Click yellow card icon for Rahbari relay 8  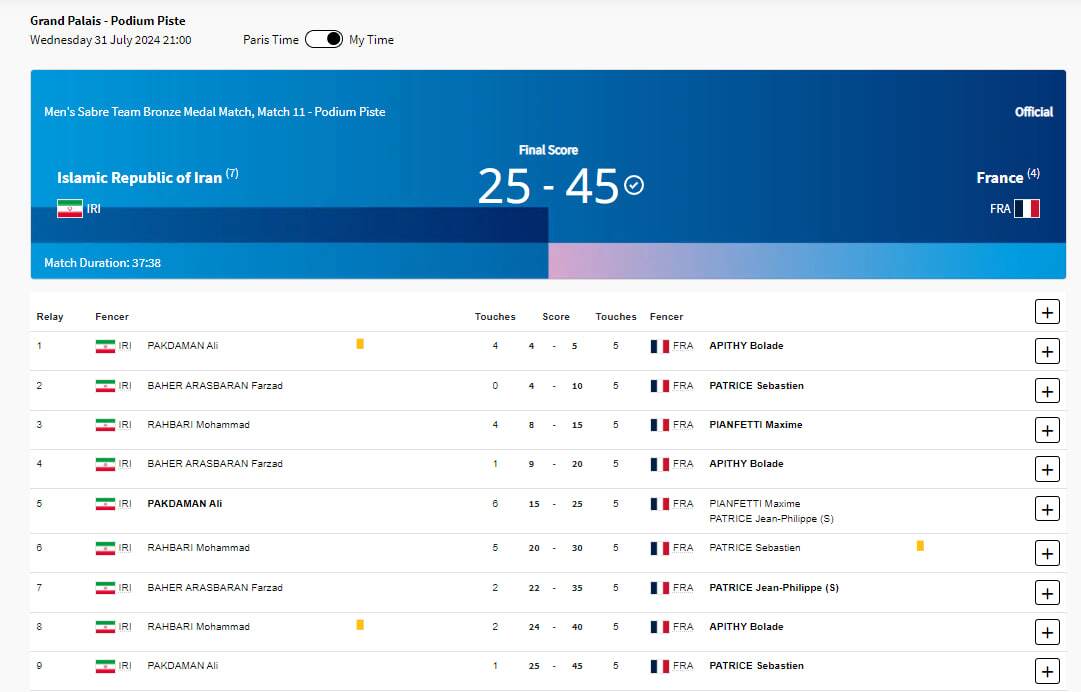(360, 625)
